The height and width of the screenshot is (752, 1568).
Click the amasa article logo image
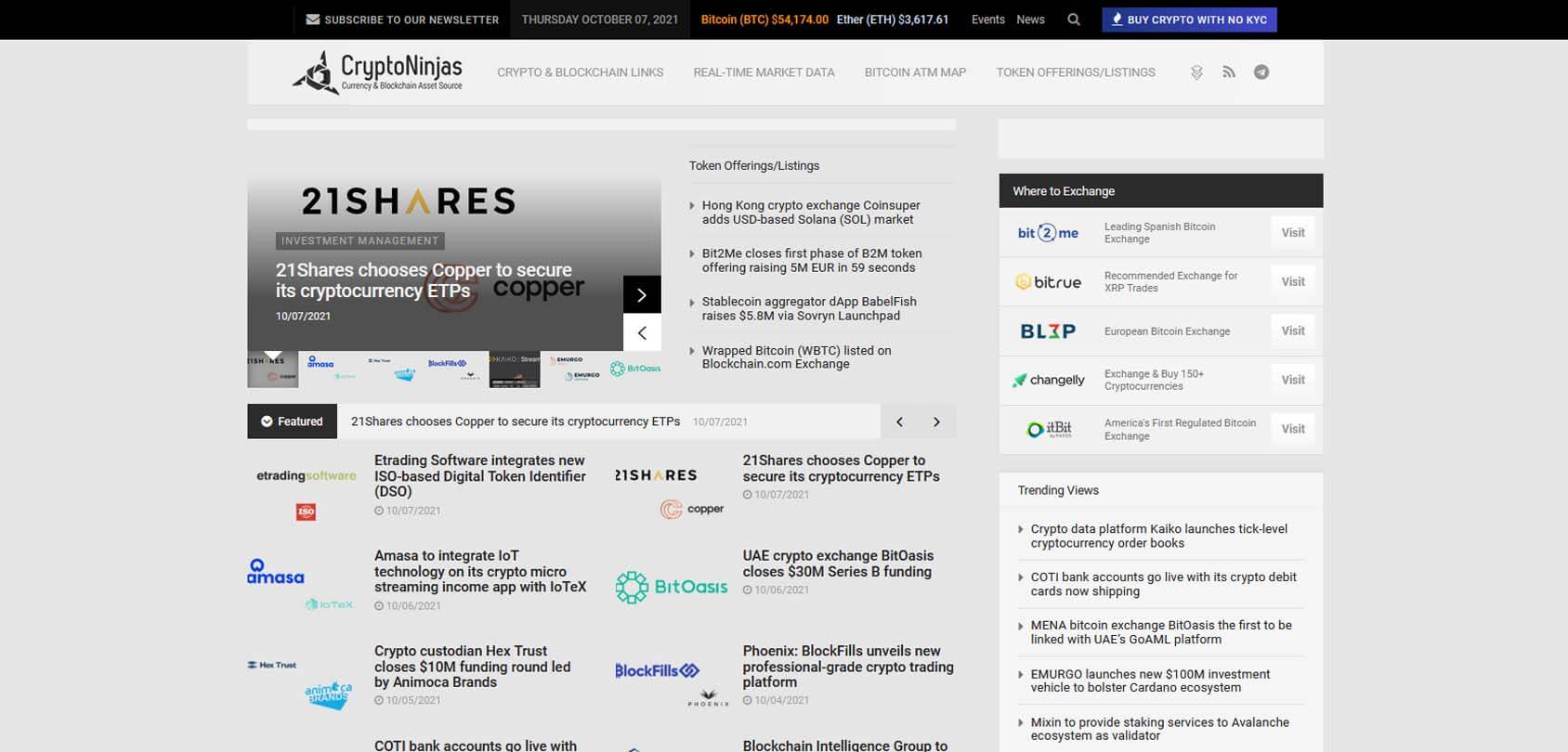click(x=302, y=585)
